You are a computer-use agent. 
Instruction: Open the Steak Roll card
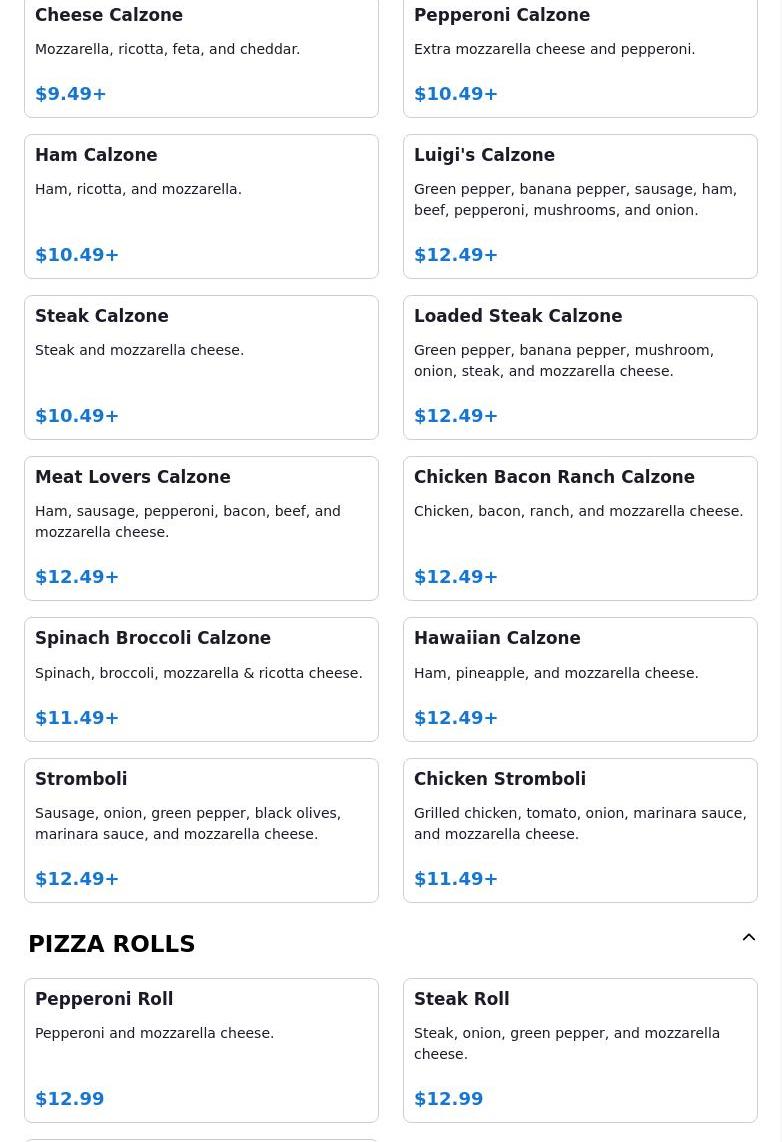pos(580,1050)
